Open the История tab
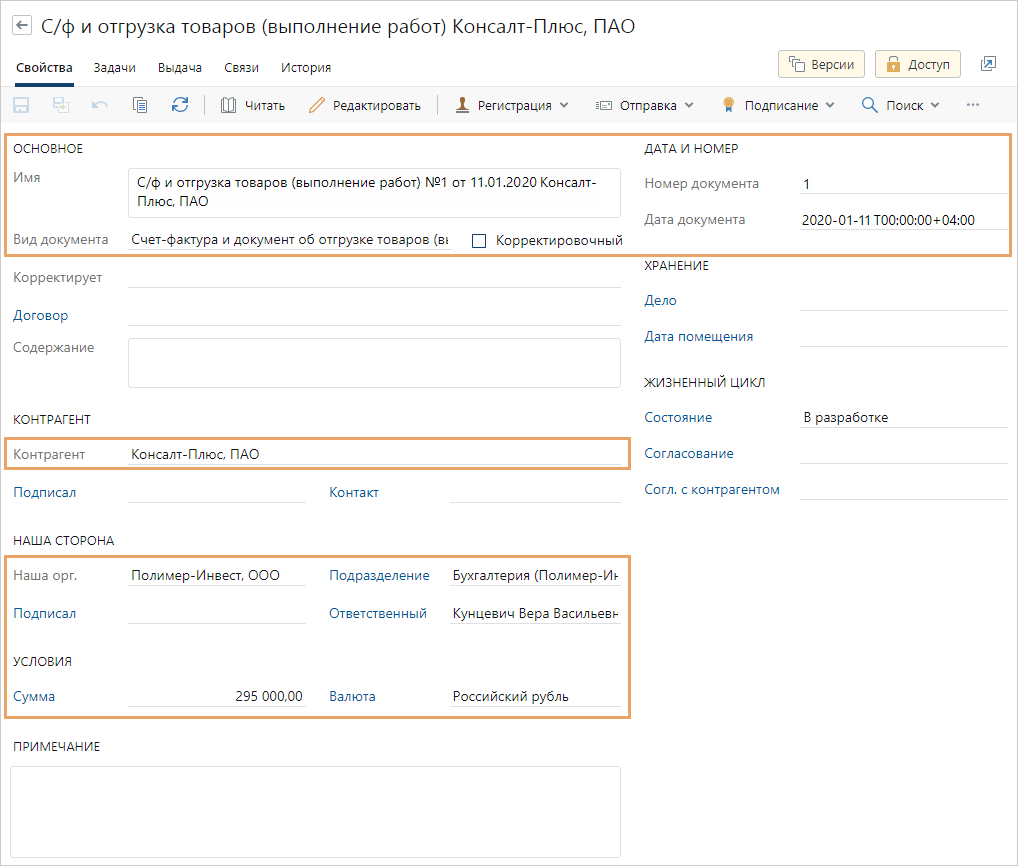 [306, 68]
